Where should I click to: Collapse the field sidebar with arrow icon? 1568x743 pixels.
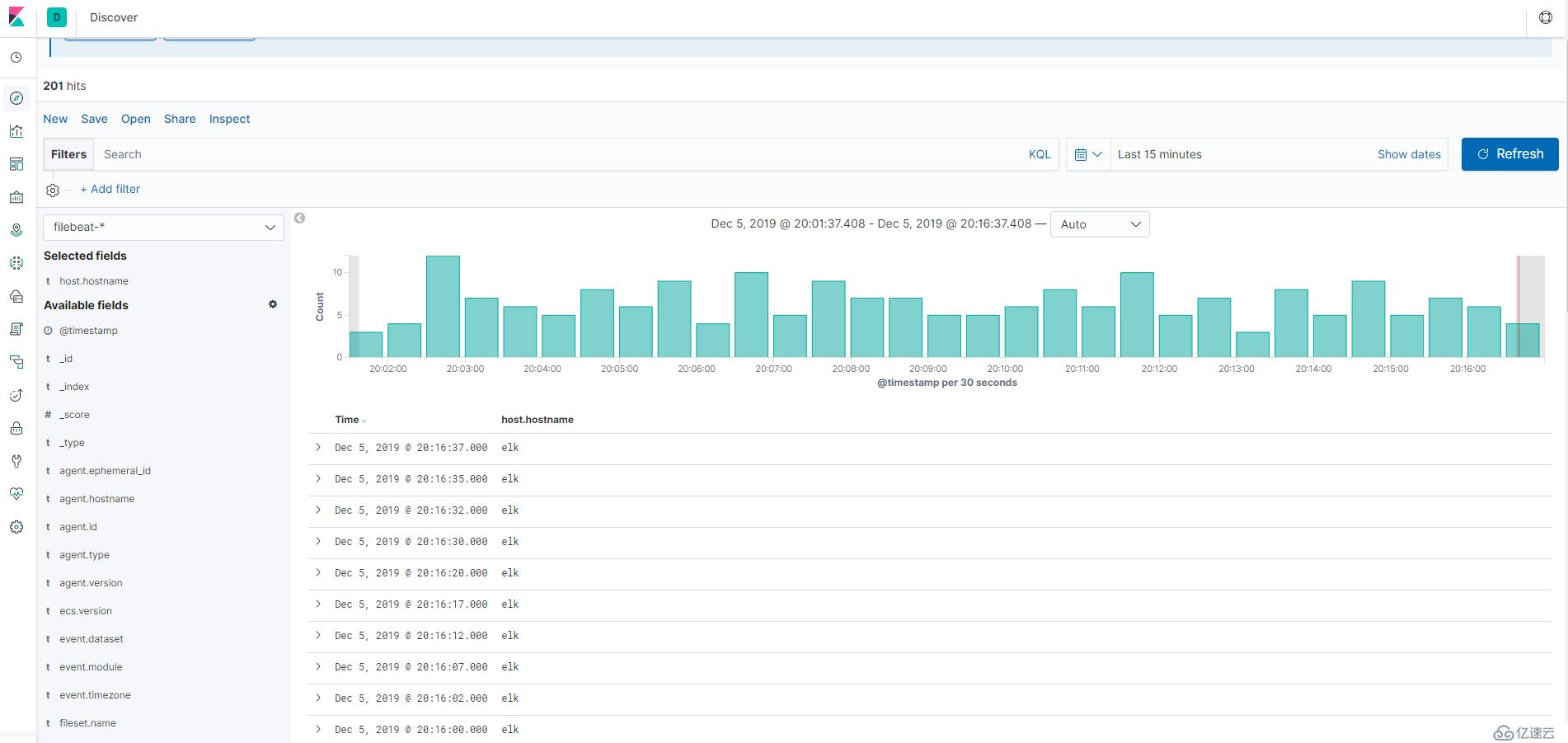coord(300,219)
